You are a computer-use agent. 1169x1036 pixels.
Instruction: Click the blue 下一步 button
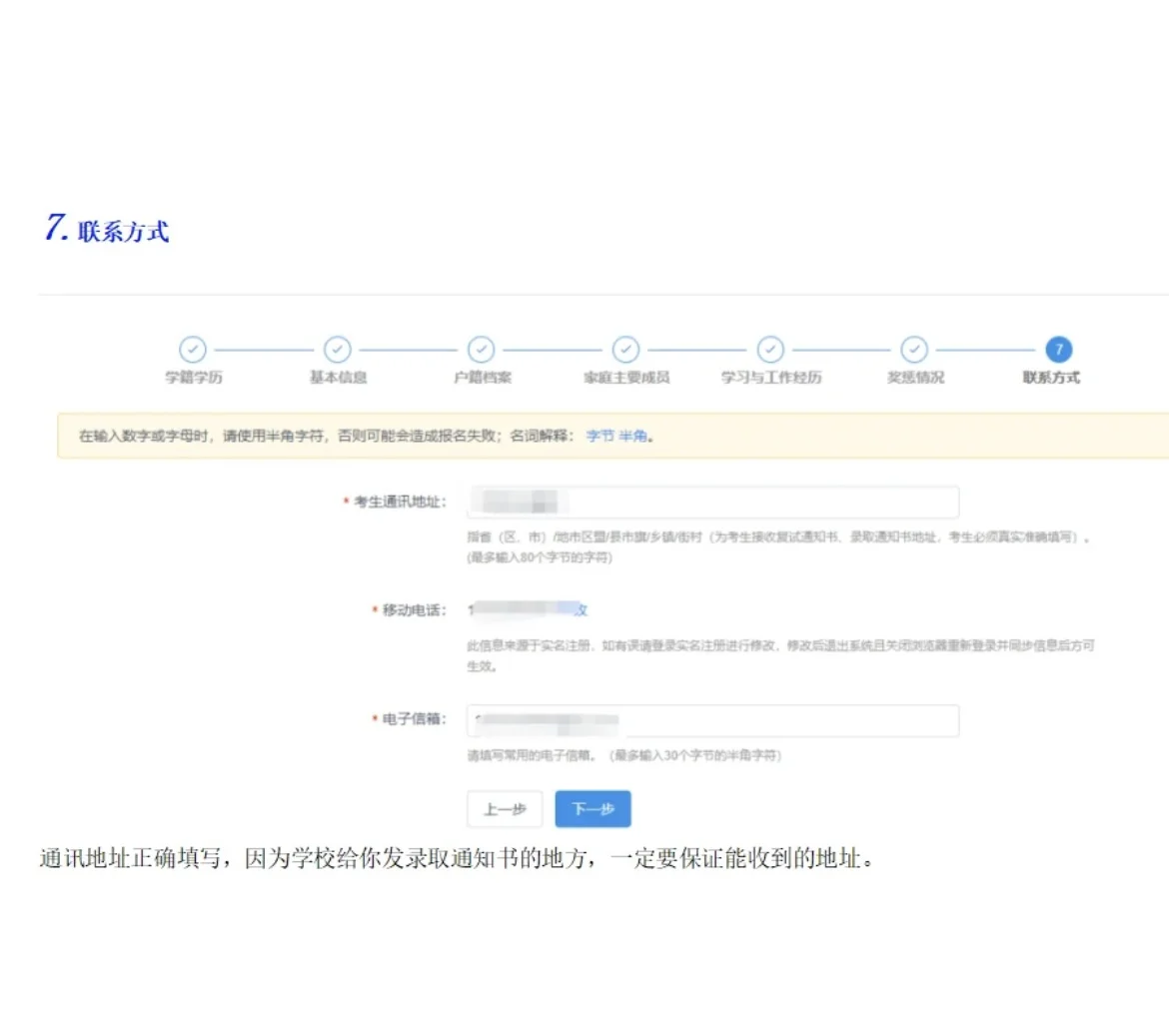point(592,809)
